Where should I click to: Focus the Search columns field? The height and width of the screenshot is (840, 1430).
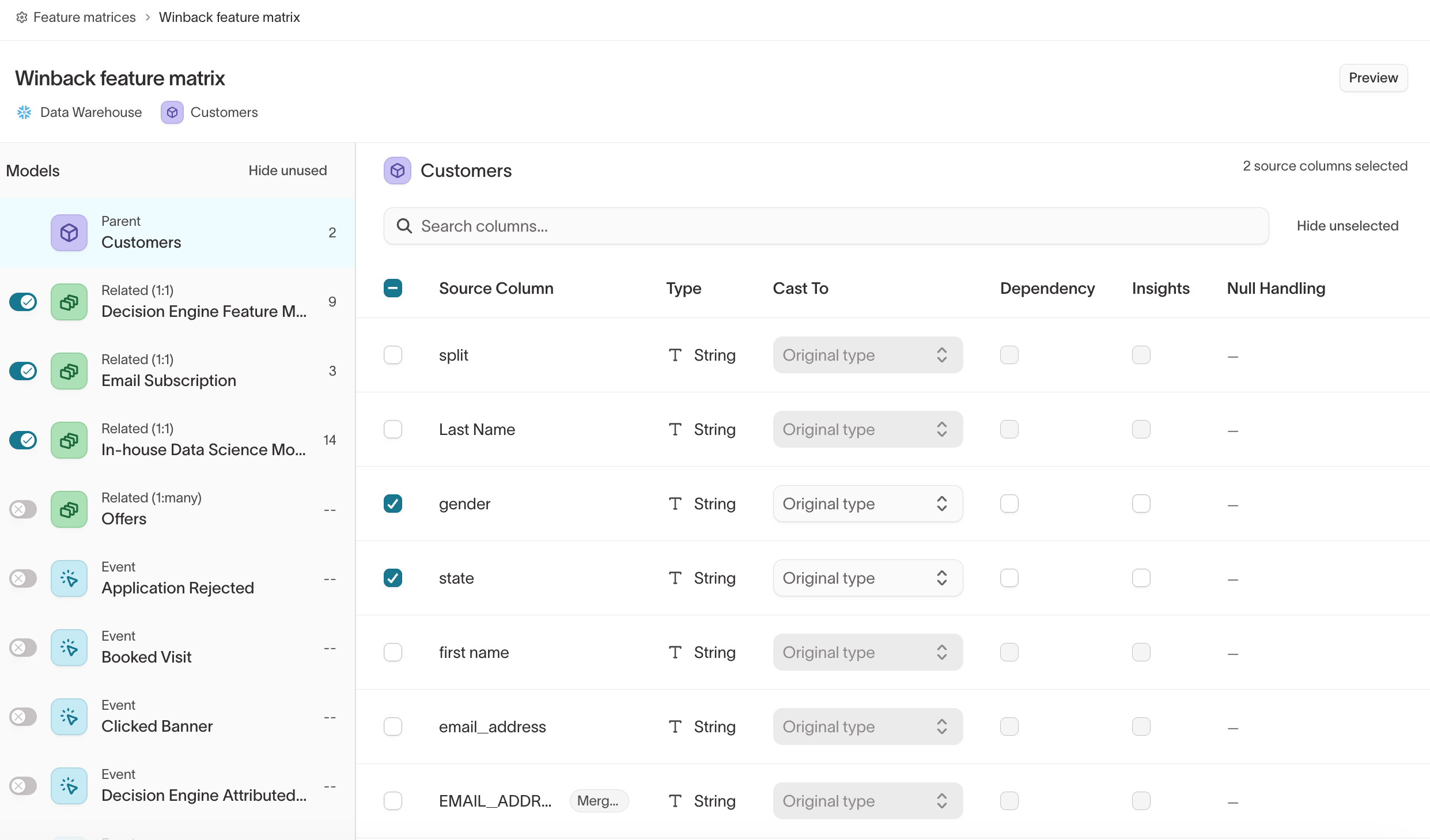(x=826, y=226)
